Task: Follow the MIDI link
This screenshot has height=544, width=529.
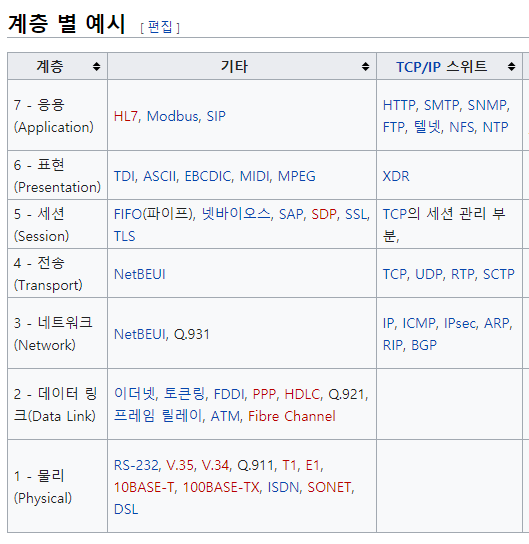Action: click(255, 176)
